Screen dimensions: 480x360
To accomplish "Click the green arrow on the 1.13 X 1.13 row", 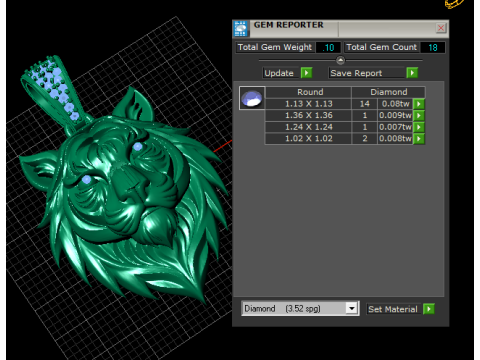I will [x=419, y=104].
